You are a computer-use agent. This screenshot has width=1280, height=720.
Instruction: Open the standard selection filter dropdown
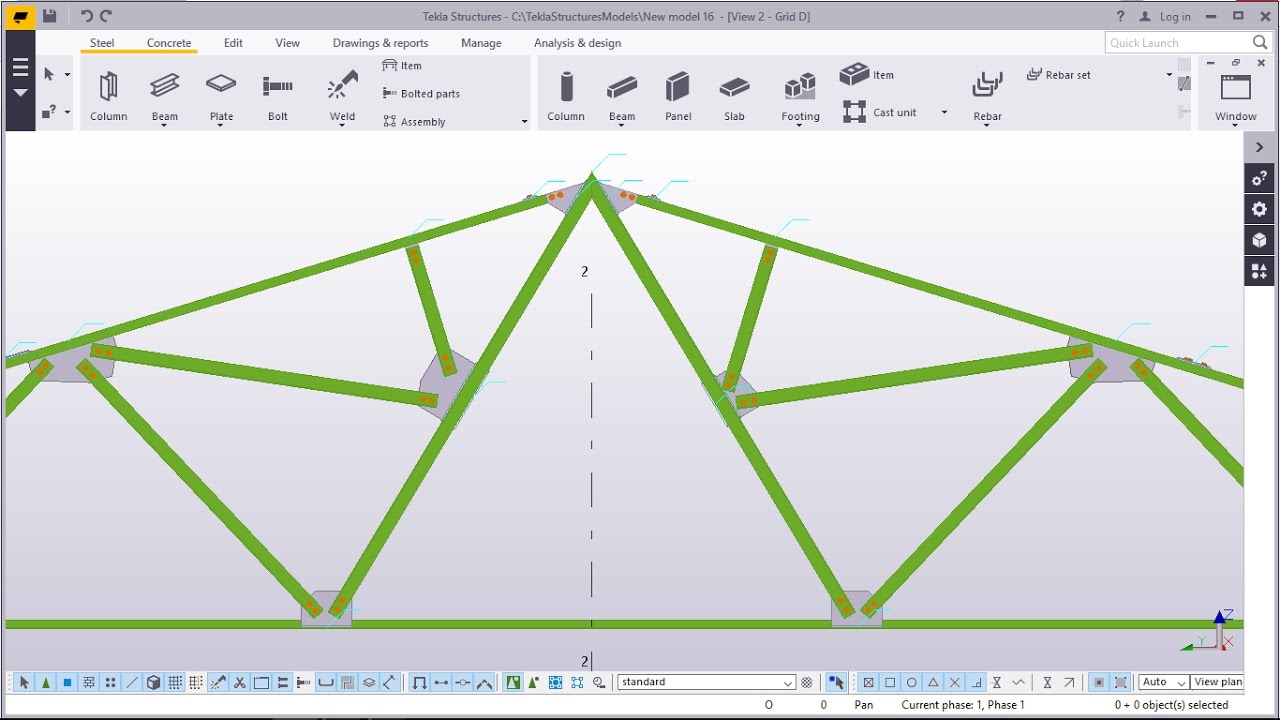pos(706,682)
